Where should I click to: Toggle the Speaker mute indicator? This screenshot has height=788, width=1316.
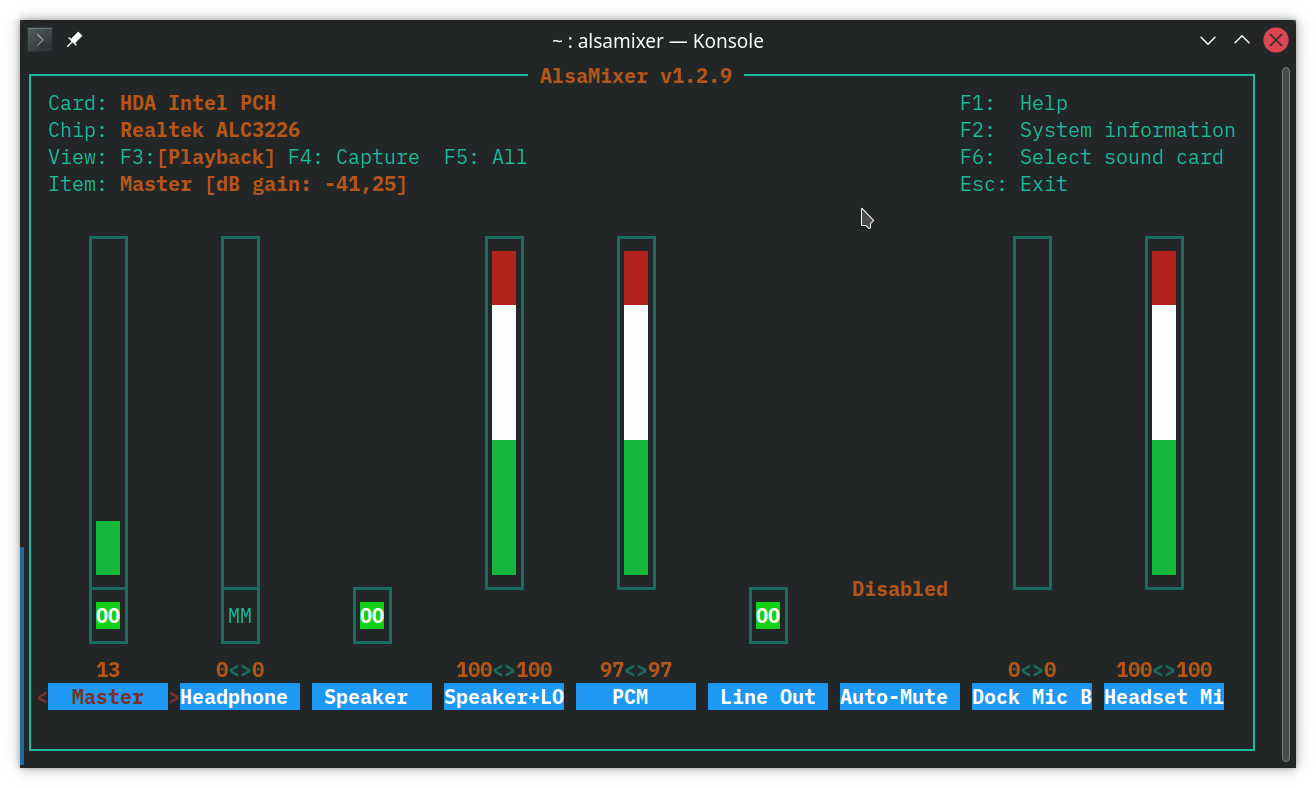[372, 616]
